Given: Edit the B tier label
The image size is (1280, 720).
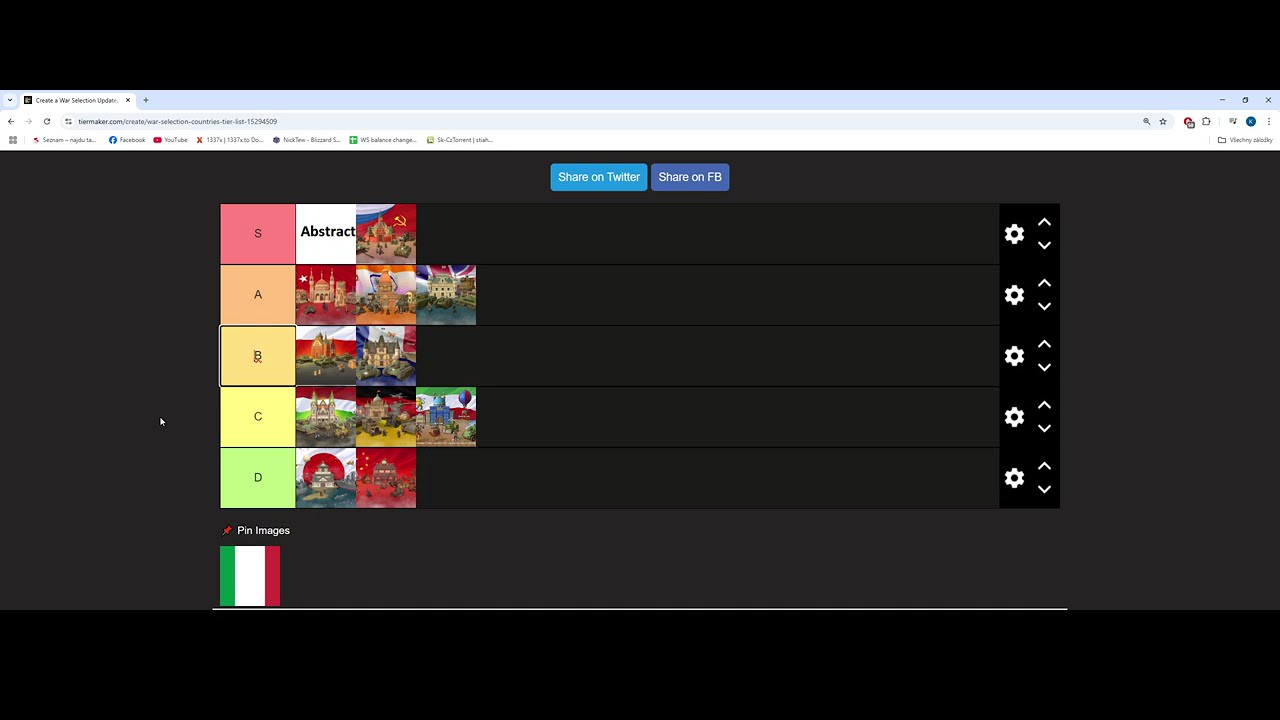Looking at the screenshot, I should [x=258, y=356].
